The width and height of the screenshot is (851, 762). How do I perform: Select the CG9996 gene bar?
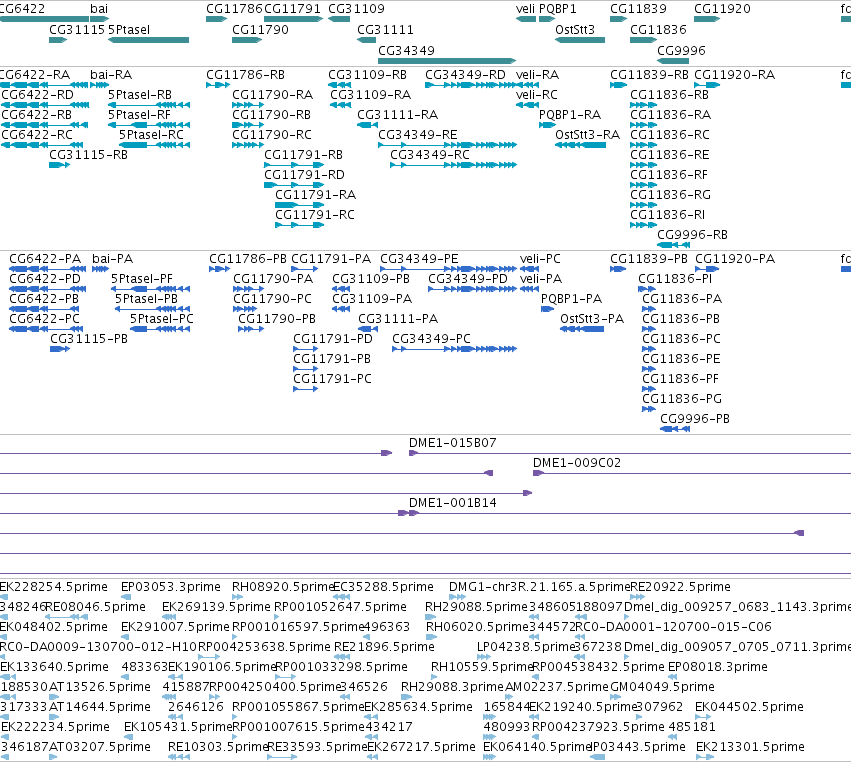[673, 60]
